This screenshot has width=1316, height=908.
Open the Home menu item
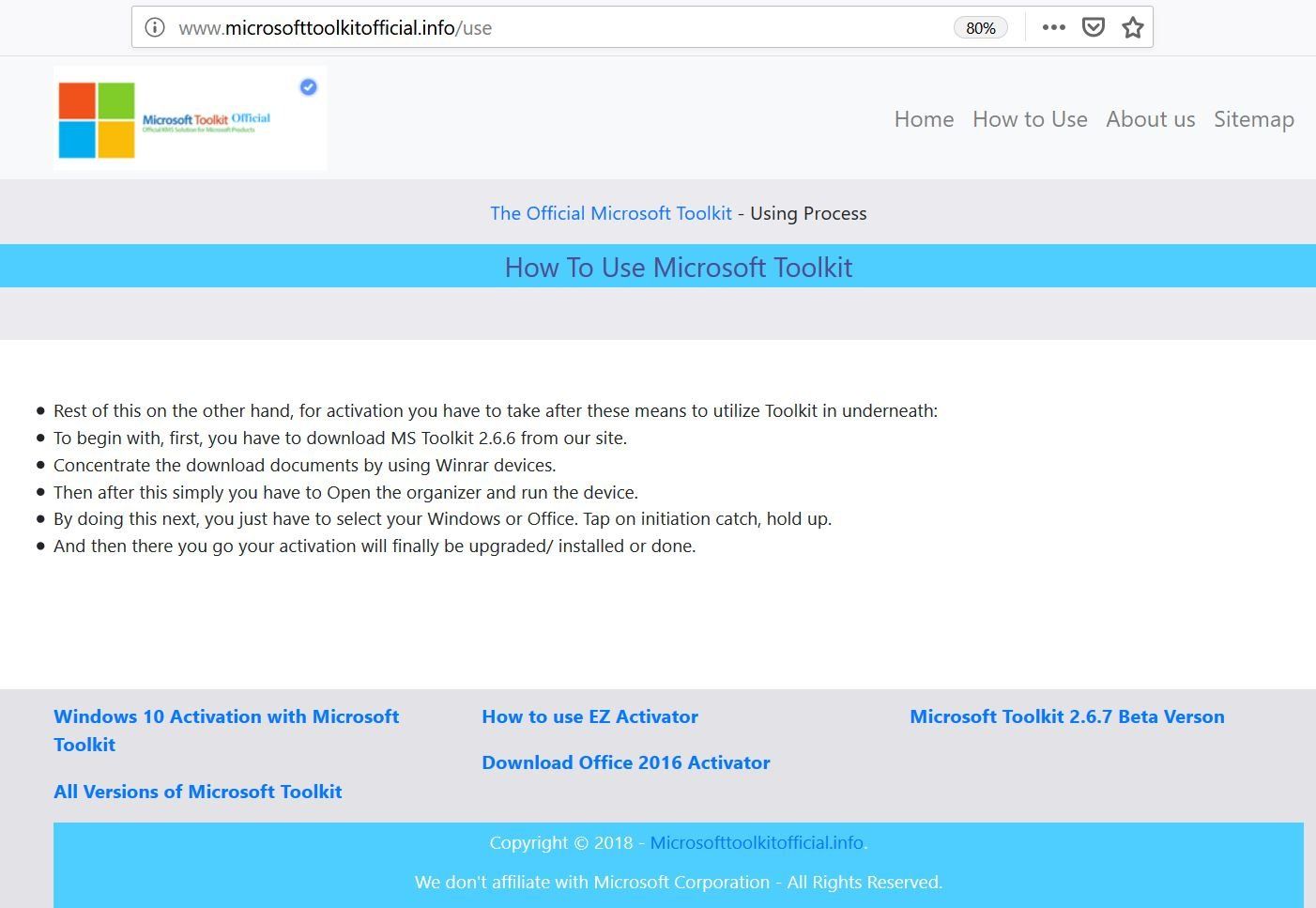click(x=924, y=119)
